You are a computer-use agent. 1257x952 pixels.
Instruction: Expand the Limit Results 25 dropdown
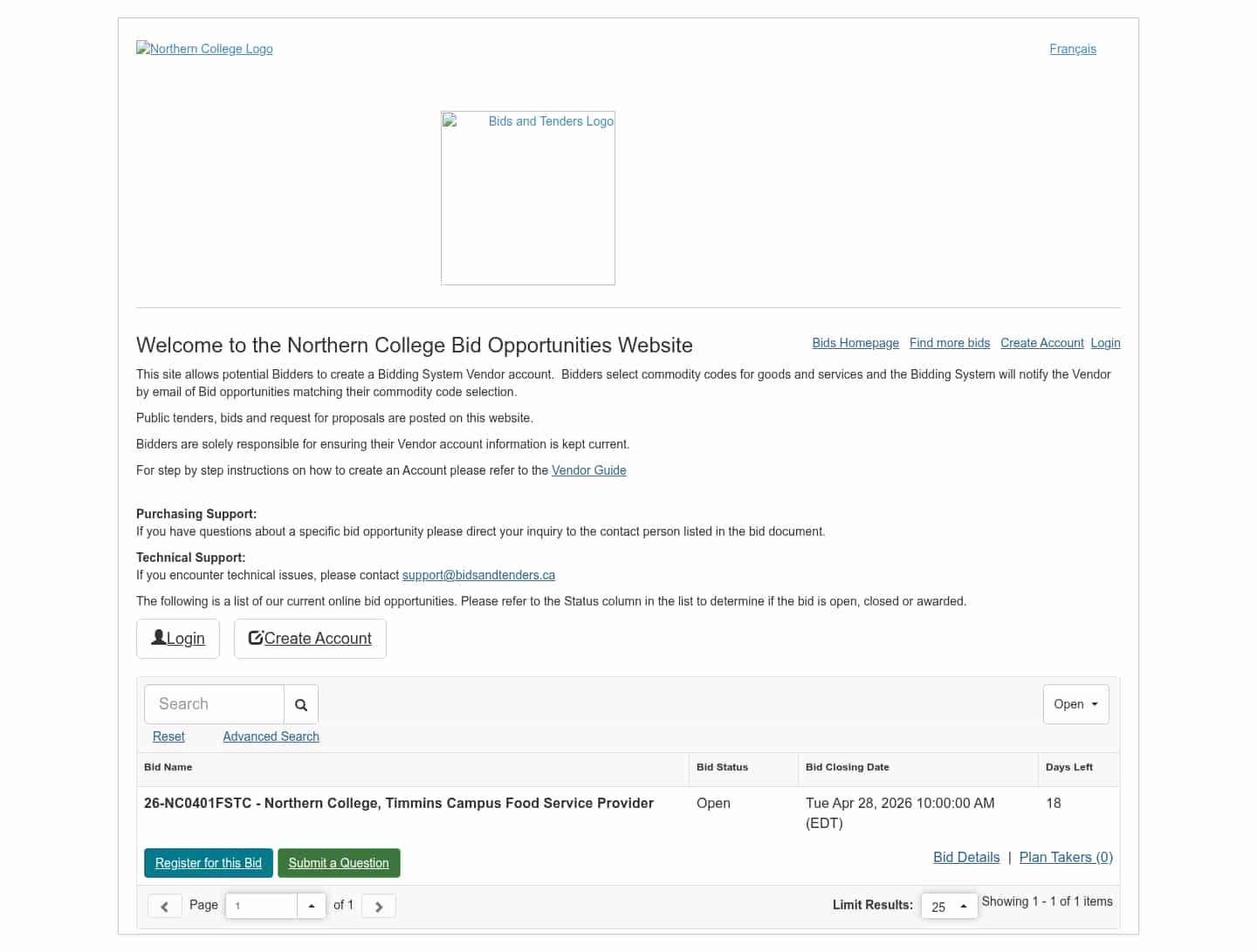[949, 906]
